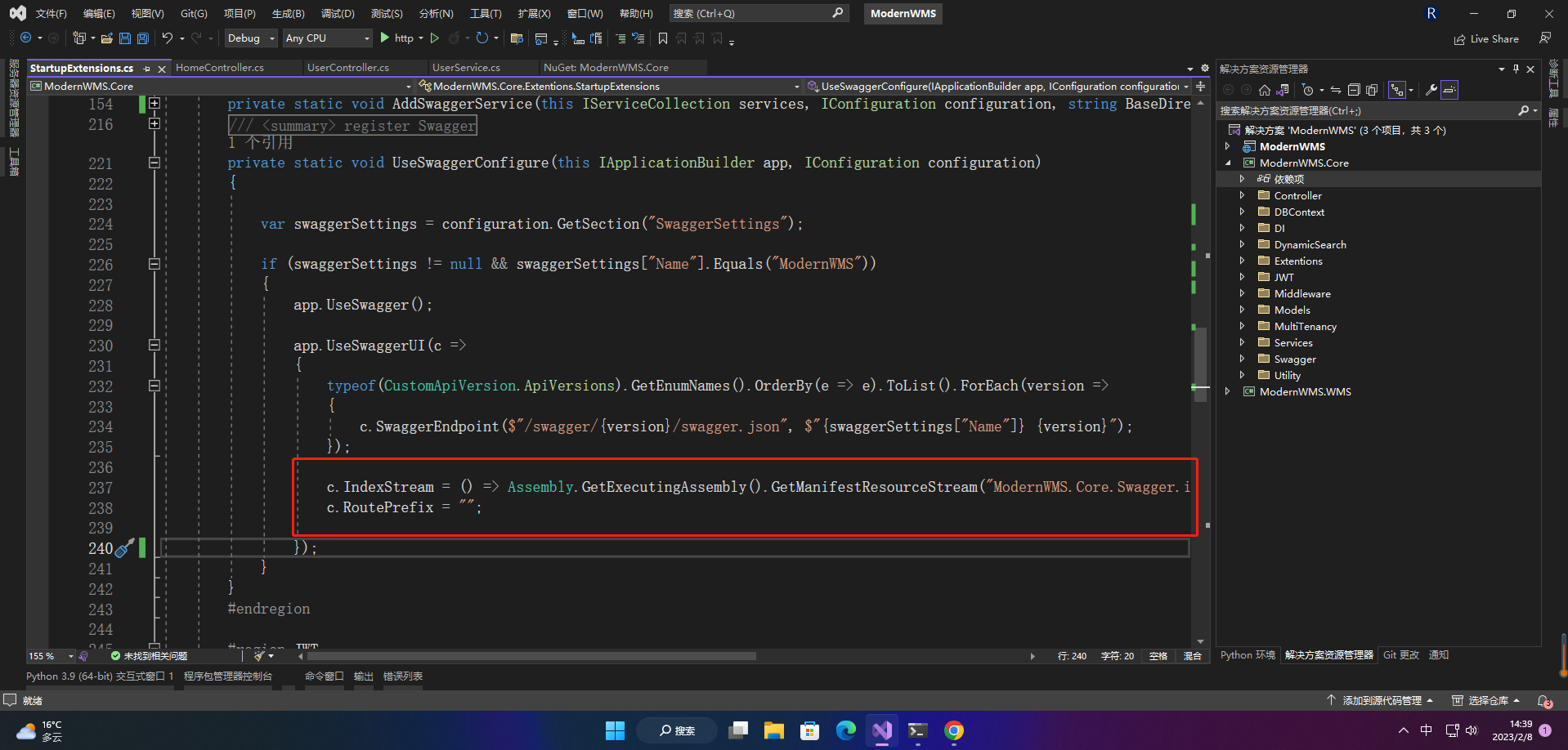Open the Debug configuration dropdown

(x=250, y=38)
